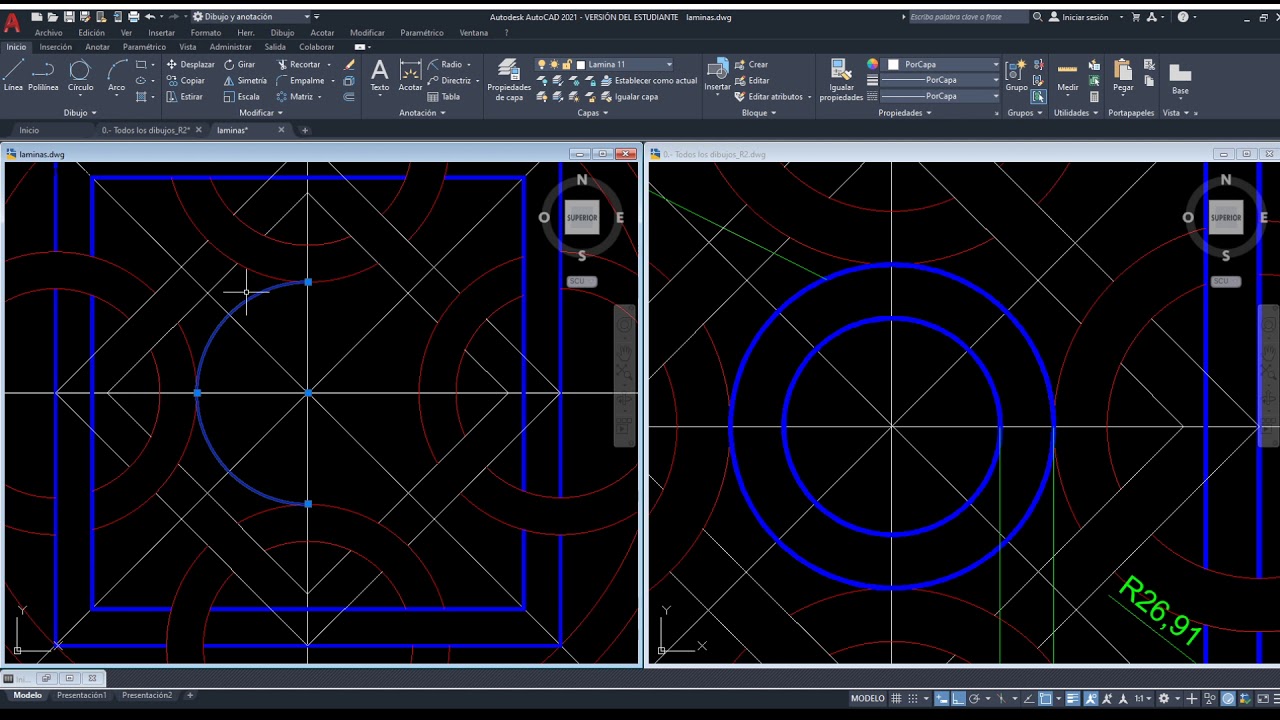This screenshot has height=720, width=1280.
Task: Switch to the Inserción ribbon tab
Action: pos(56,47)
